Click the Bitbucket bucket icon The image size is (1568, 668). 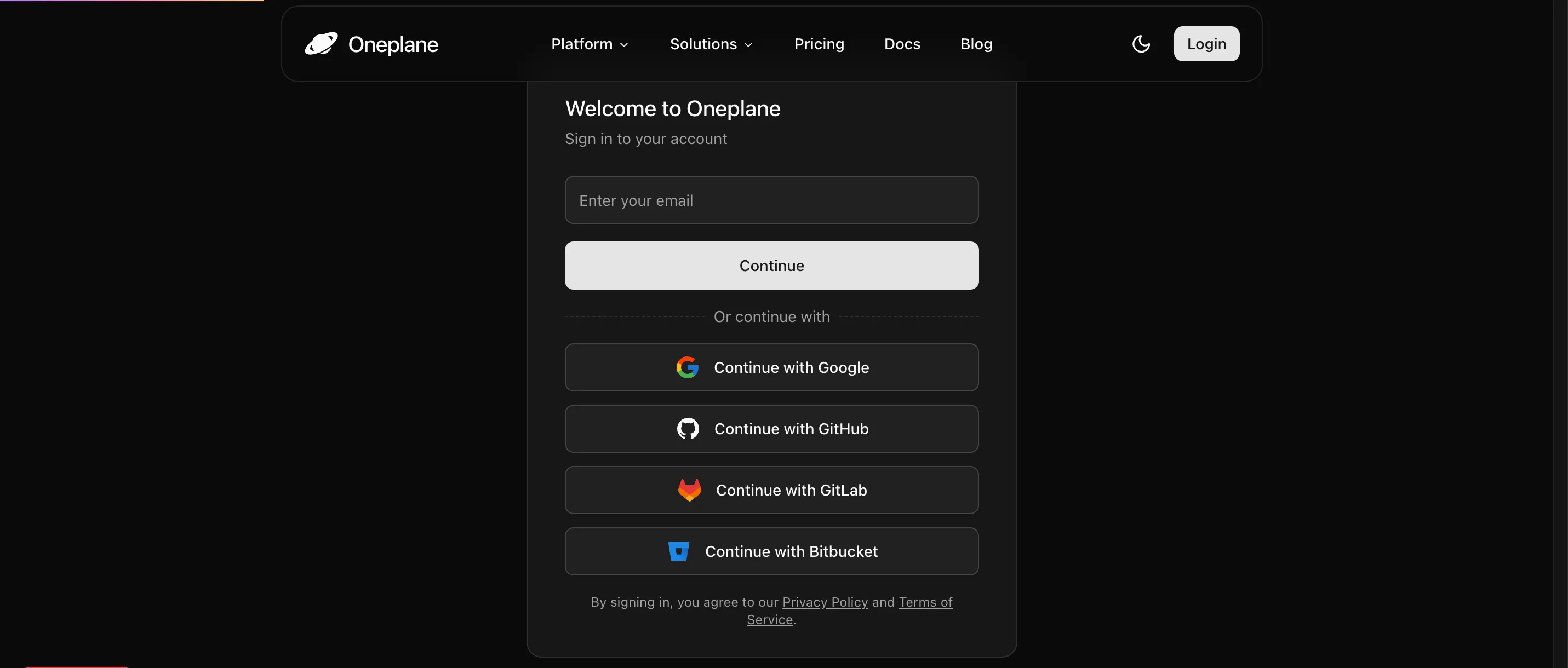click(678, 551)
